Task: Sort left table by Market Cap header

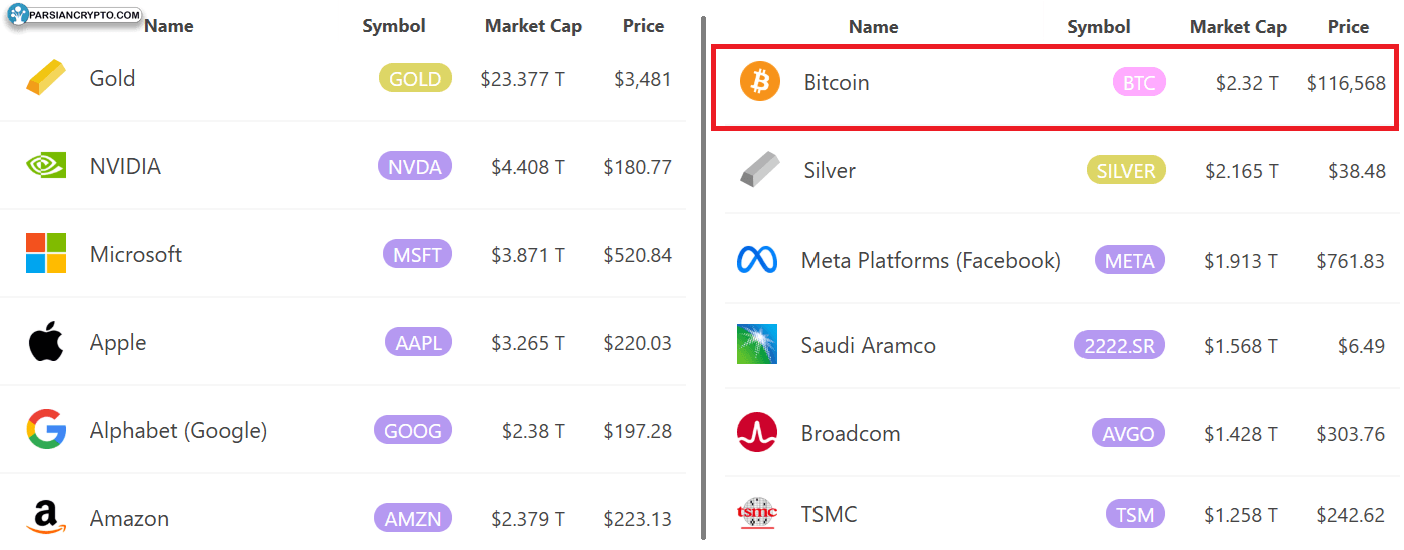Action: 533,26
